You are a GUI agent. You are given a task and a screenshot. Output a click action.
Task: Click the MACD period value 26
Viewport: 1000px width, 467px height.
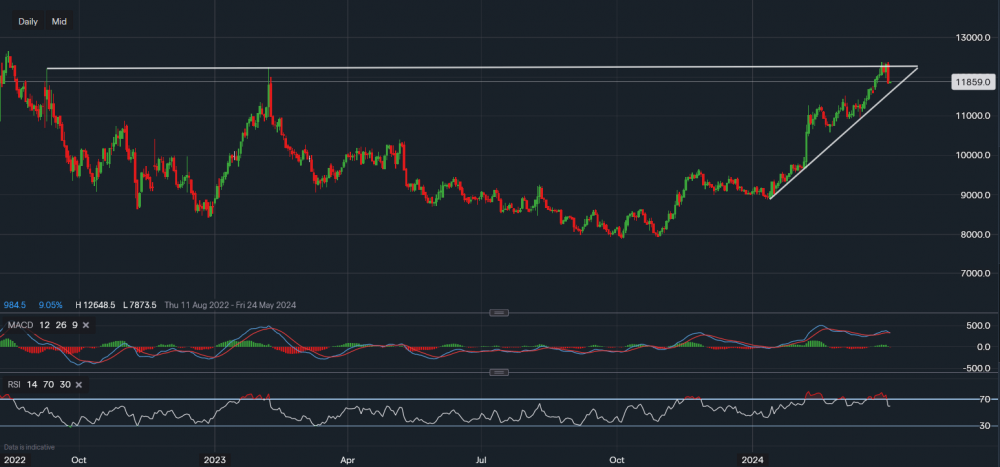point(59,325)
